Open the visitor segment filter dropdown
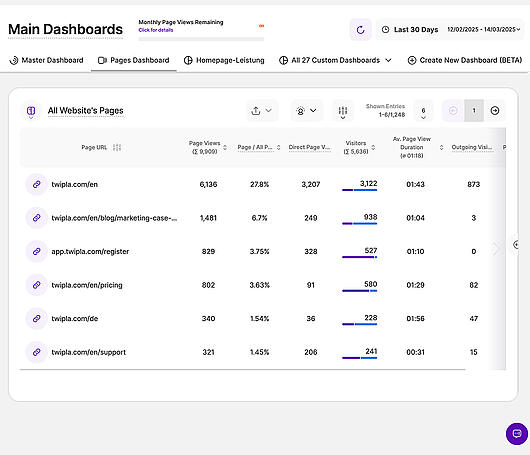 click(x=306, y=111)
